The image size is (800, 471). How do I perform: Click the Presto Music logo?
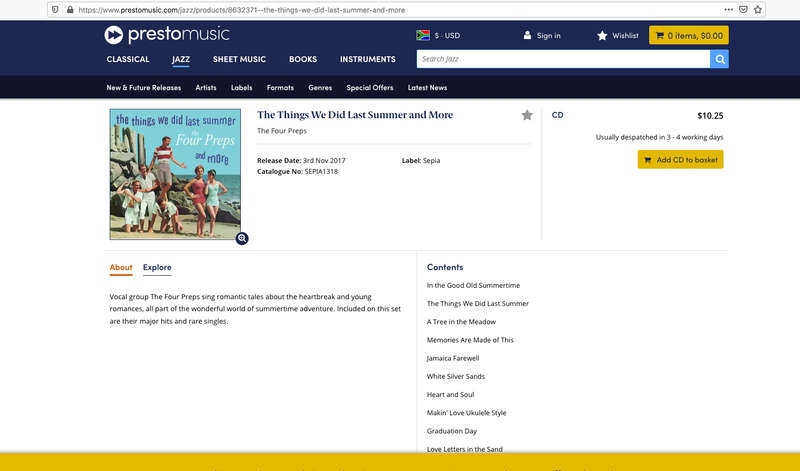[x=167, y=35]
